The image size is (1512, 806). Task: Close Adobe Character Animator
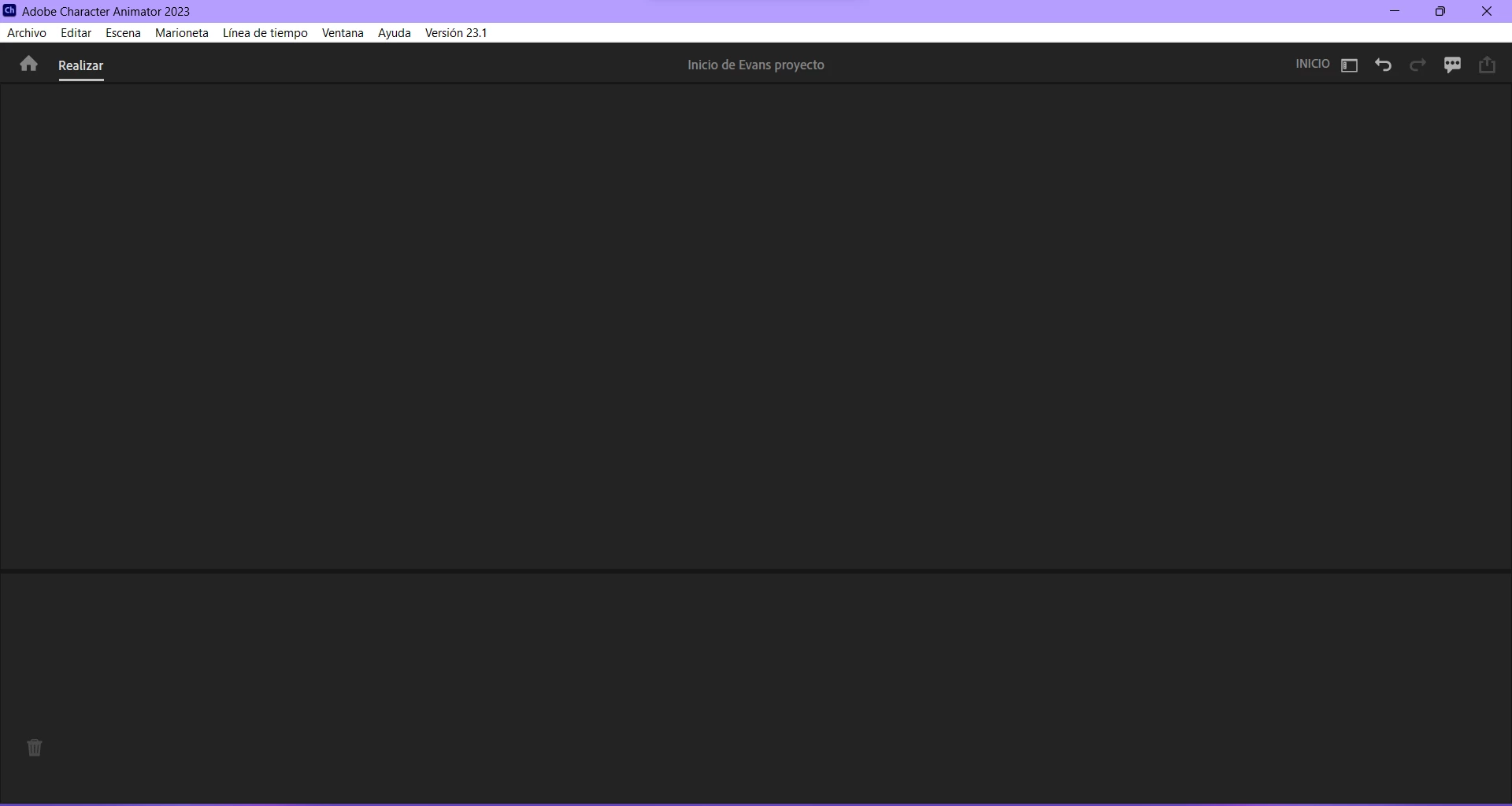pos(1487,11)
